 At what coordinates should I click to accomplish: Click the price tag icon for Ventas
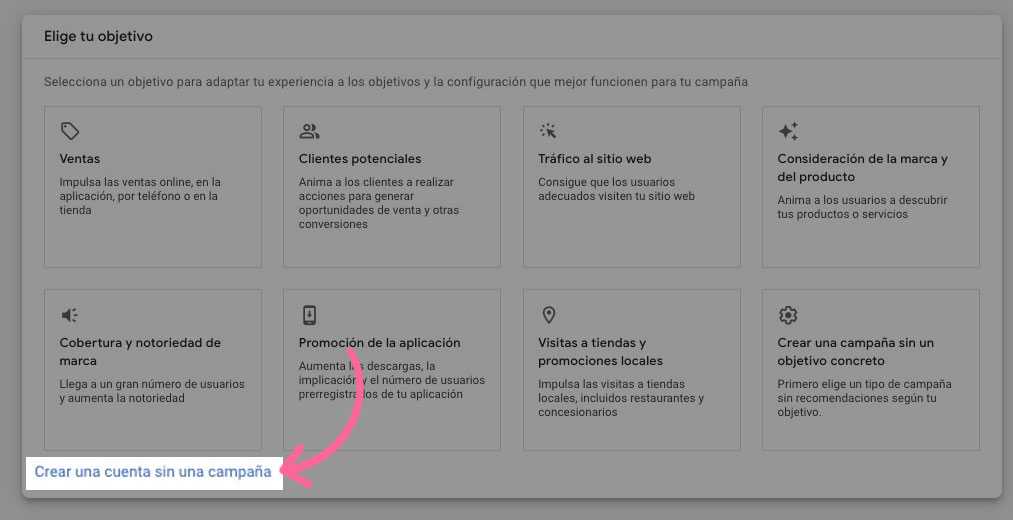[69, 131]
